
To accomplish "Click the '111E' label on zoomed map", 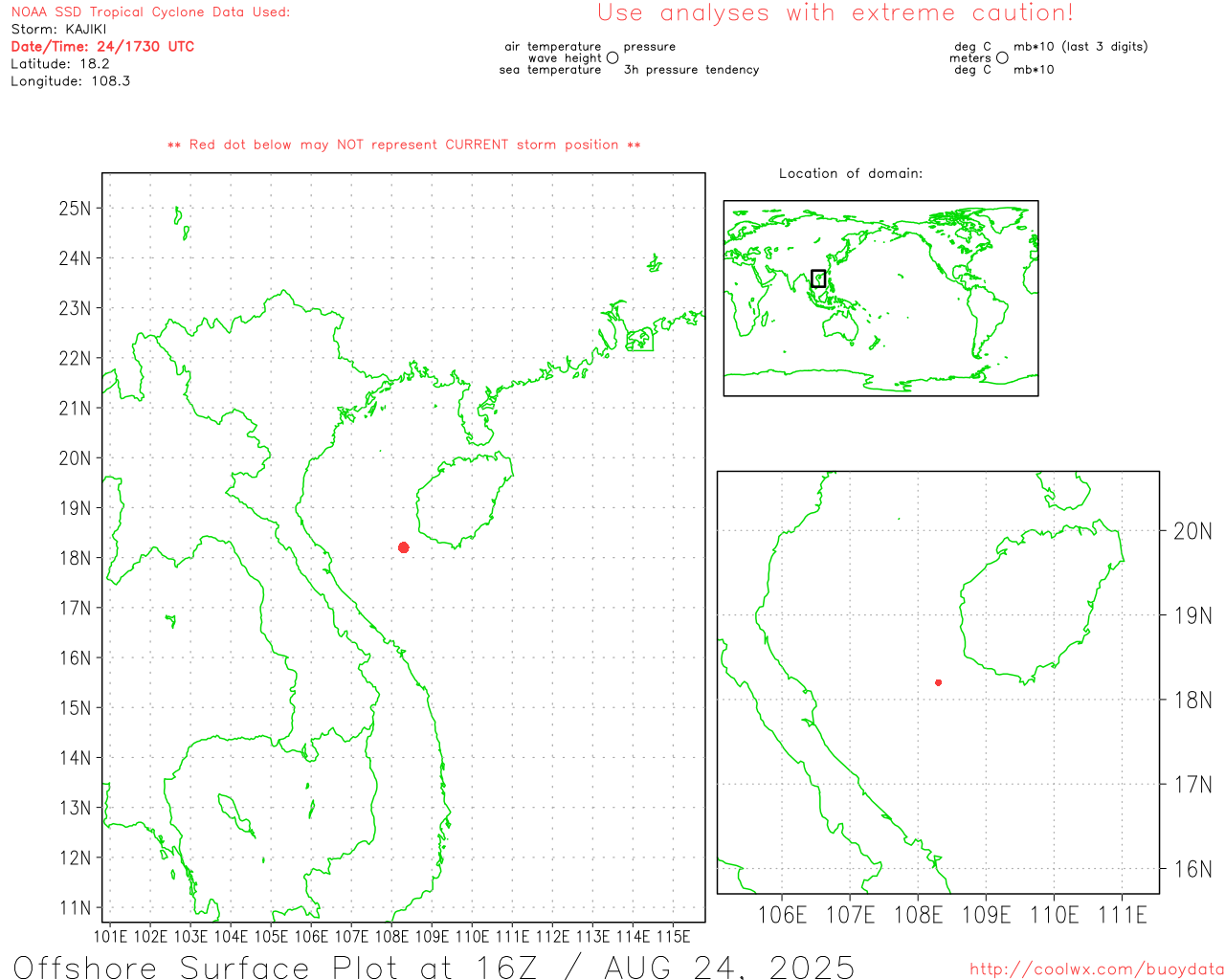I will click(x=1122, y=915).
